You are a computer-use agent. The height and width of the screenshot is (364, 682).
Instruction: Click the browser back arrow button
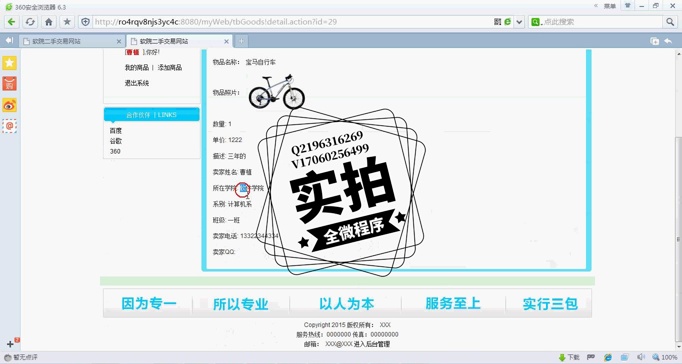click(x=12, y=22)
